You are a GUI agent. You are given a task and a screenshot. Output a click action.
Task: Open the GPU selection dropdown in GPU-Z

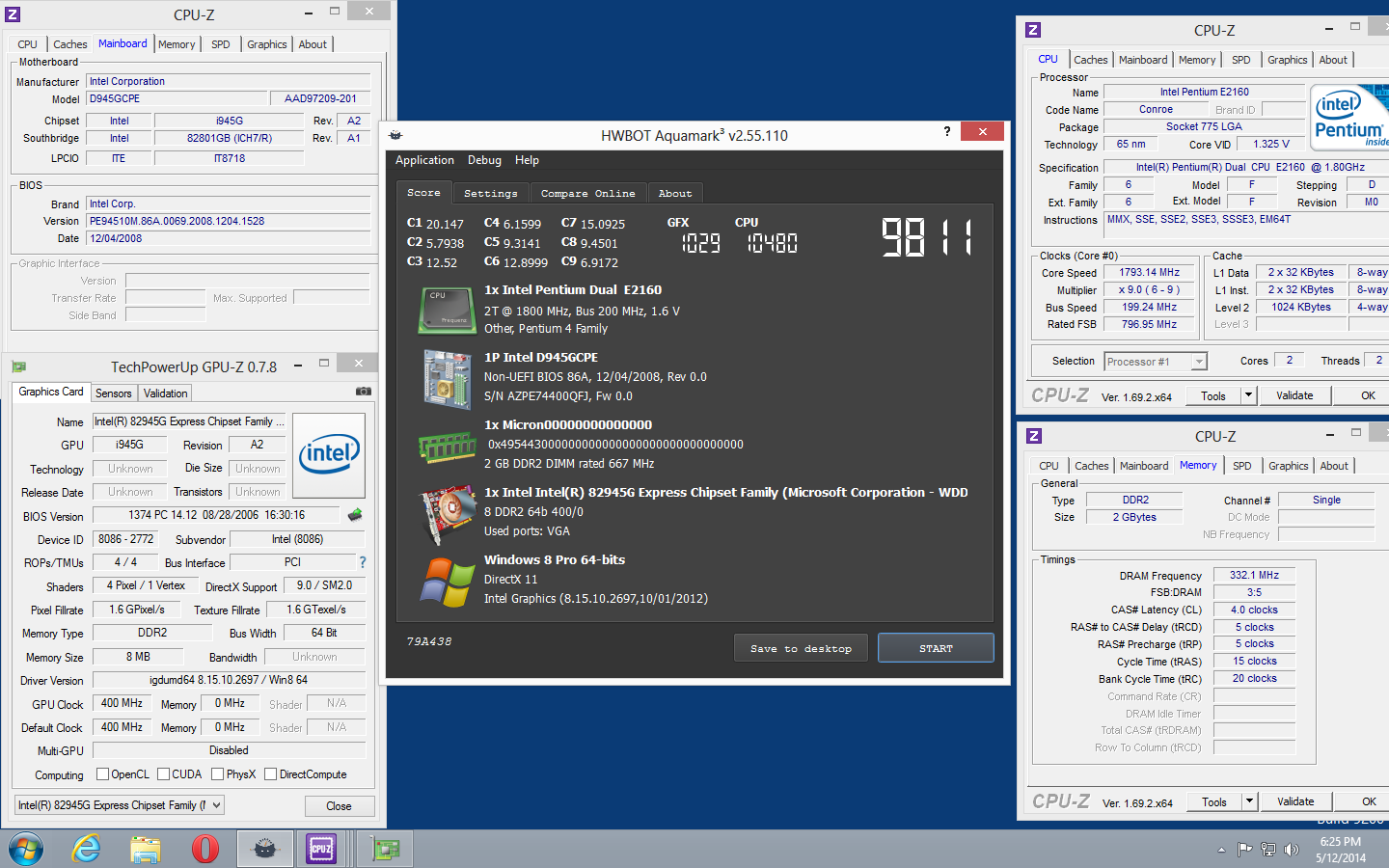coord(120,805)
